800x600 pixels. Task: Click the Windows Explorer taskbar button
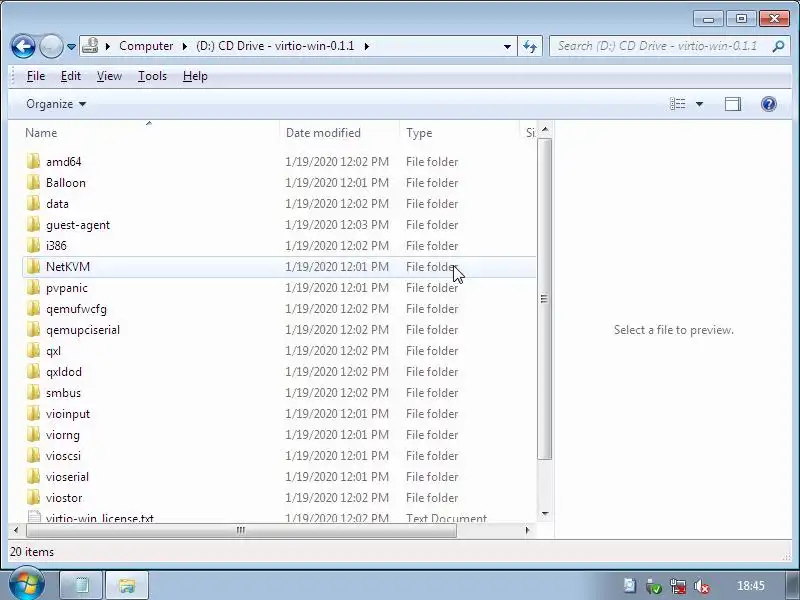[x=127, y=585]
